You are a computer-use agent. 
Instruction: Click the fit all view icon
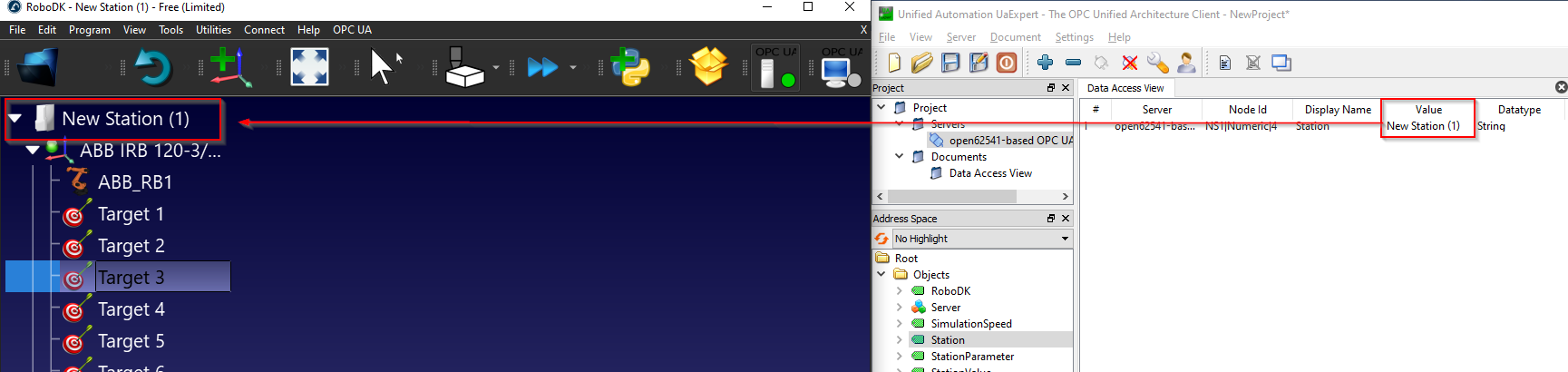309,68
